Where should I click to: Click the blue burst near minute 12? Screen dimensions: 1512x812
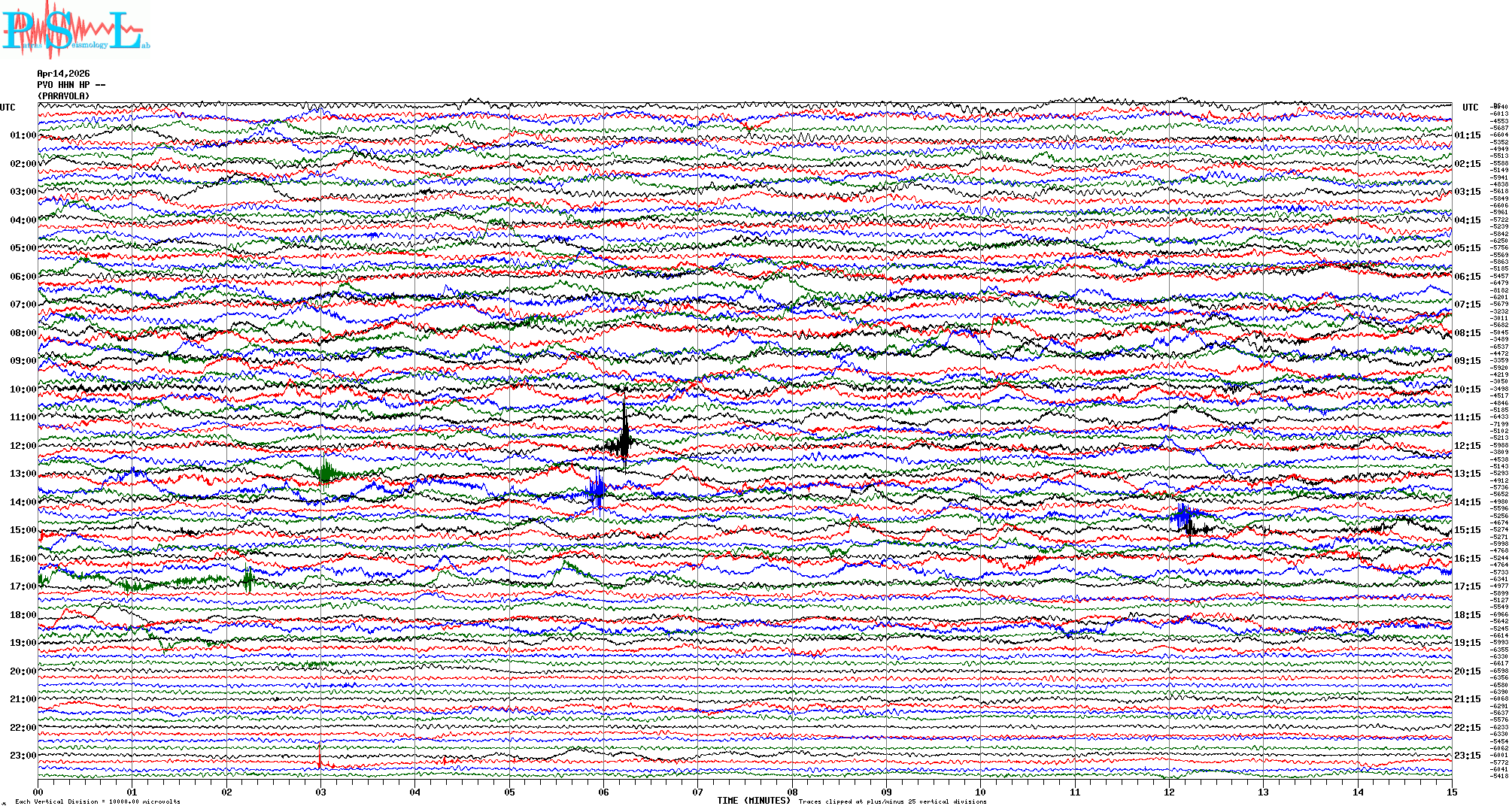point(1183,515)
